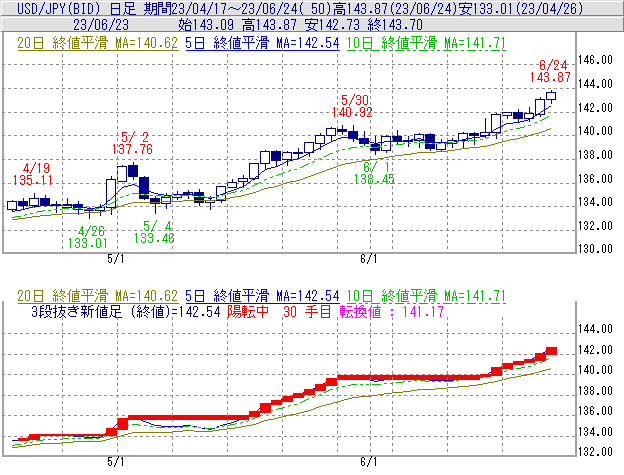The image size is (624, 475).
Task: Click the 3段抜き新値足 (終値)=142.54 label
Action: (x=126, y=311)
